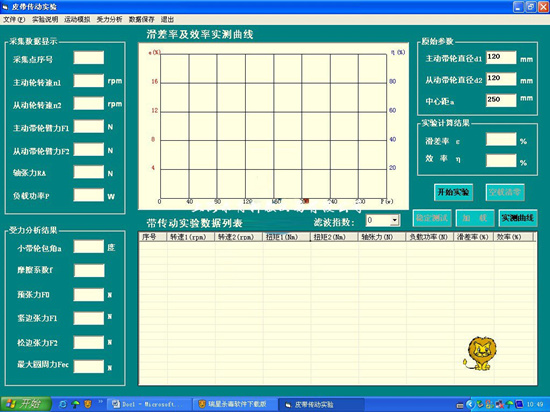The height and width of the screenshot is (412, 550).
Task: Click the 从动带轮臂力F2 field
Action: tap(89, 150)
